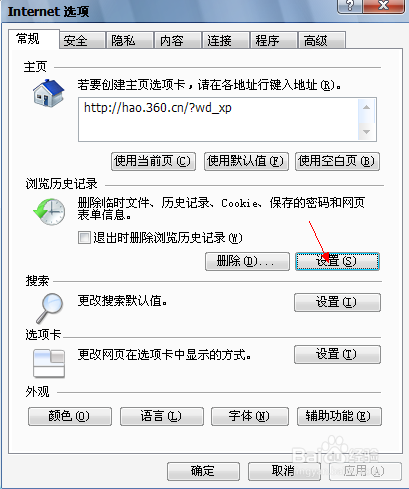Screen dimensions: 409x489
Task: Go to the 连接 tab
Action: [226, 41]
